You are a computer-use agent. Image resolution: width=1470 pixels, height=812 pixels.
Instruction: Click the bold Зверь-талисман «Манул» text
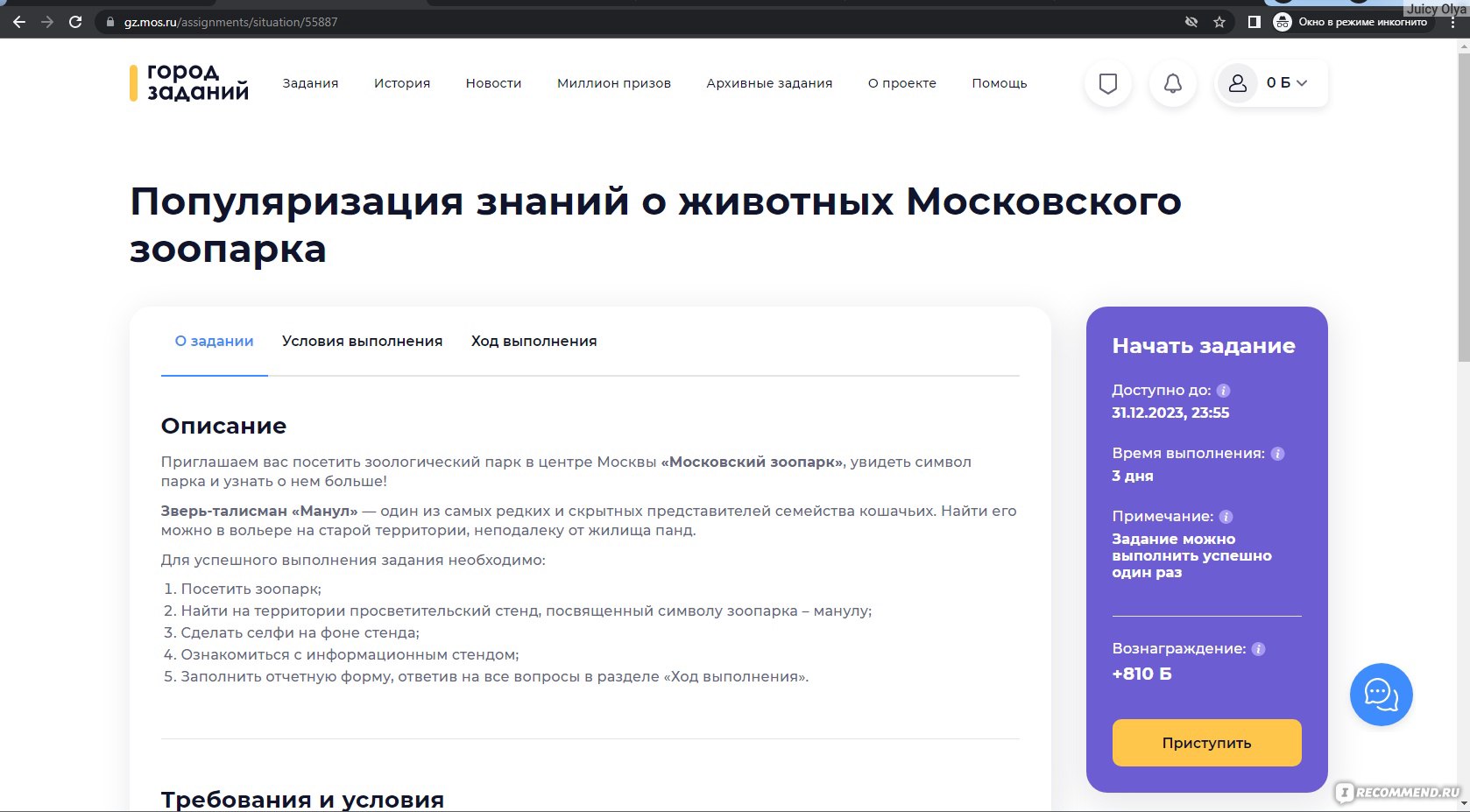pos(259,511)
